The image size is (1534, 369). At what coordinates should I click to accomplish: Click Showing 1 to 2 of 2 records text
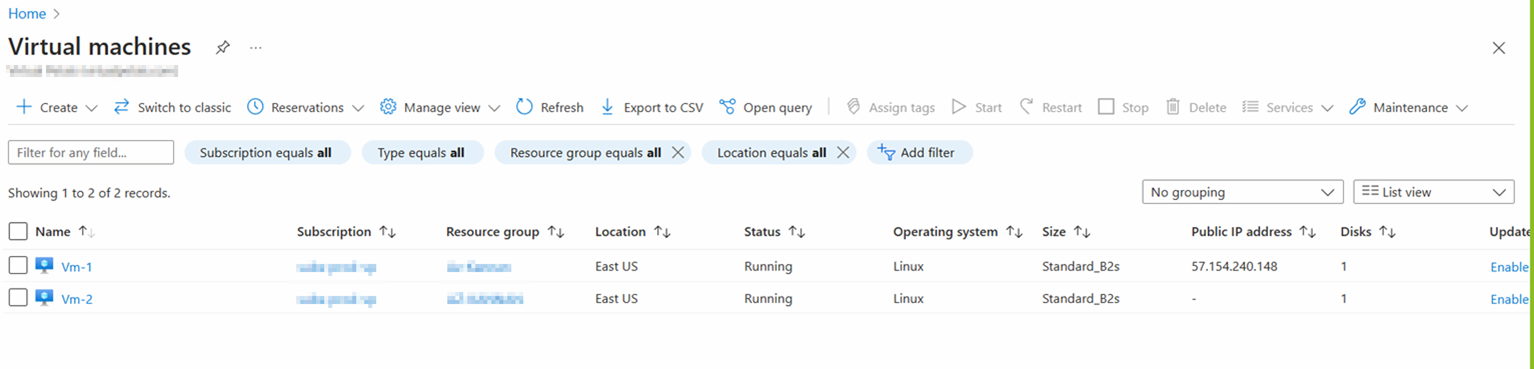pos(89,193)
